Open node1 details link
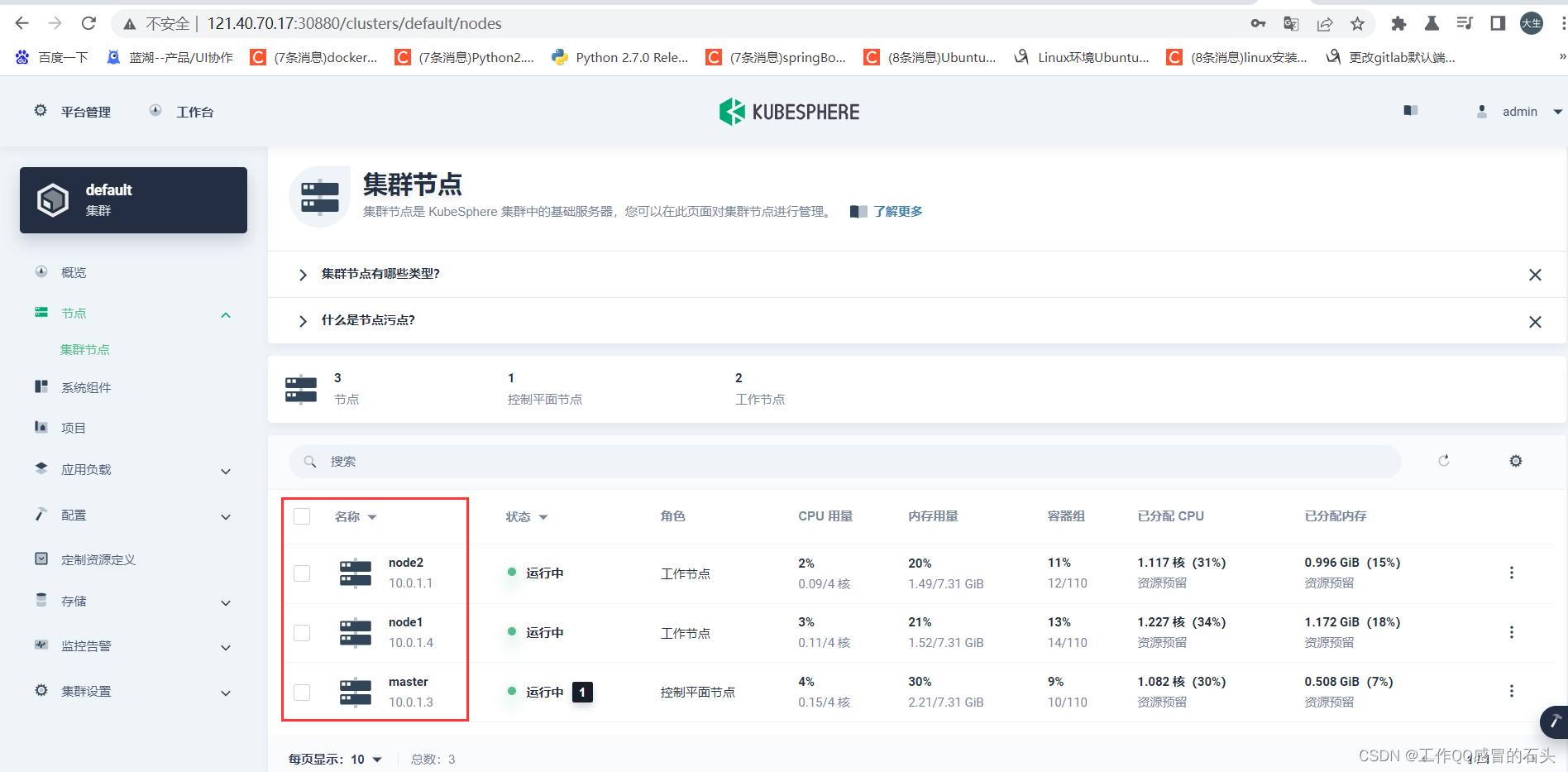 click(x=406, y=622)
